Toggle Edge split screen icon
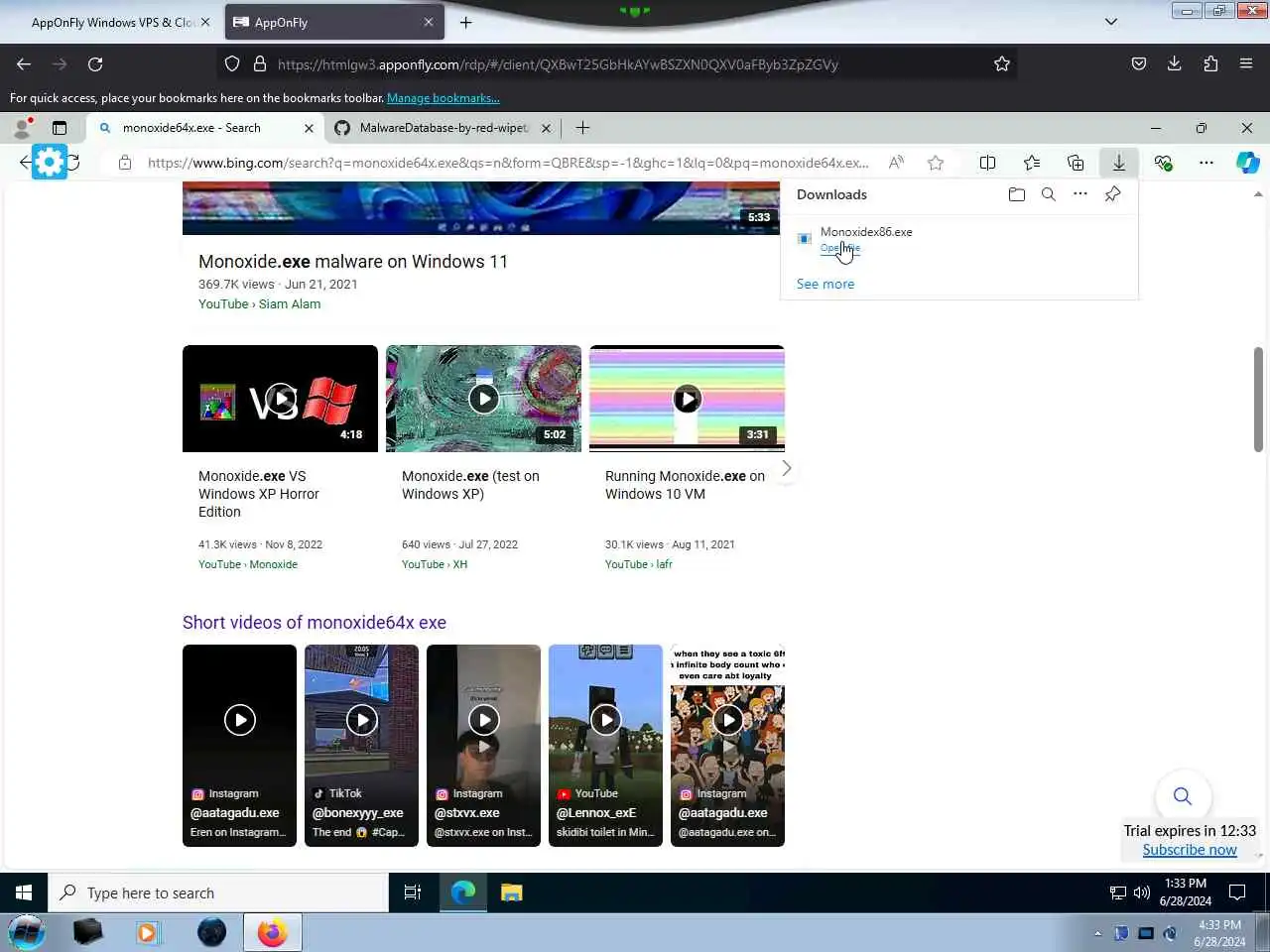Viewport: 1270px width, 952px height. tap(987, 163)
